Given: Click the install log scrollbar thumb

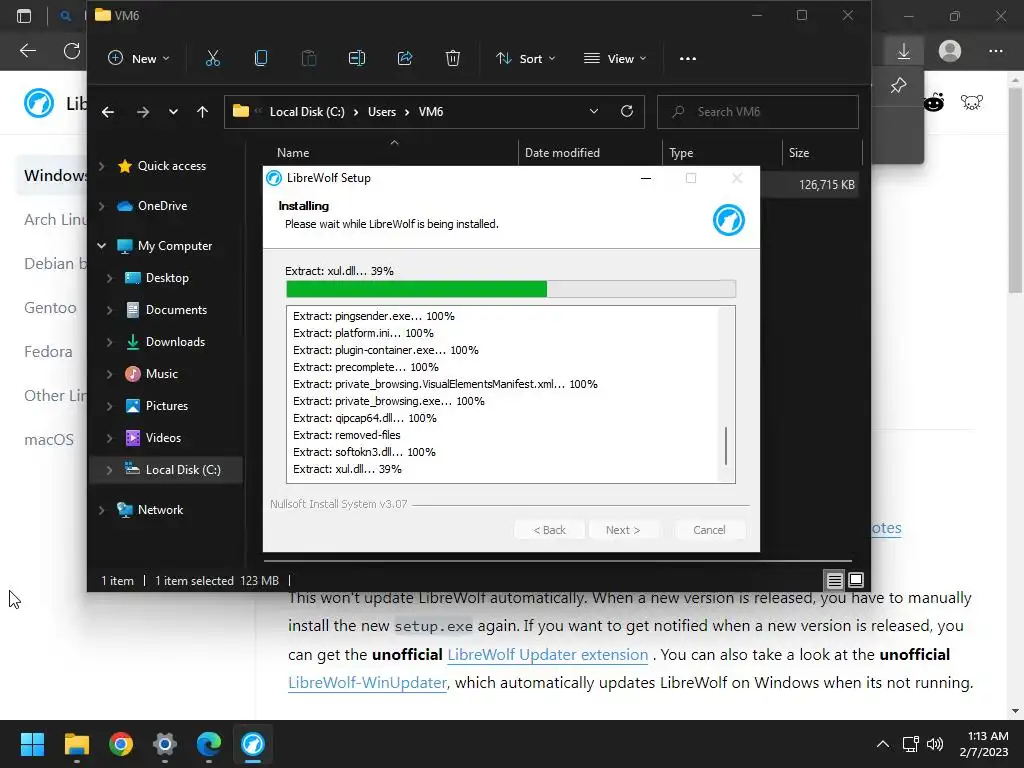Looking at the screenshot, I should click(726, 445).
